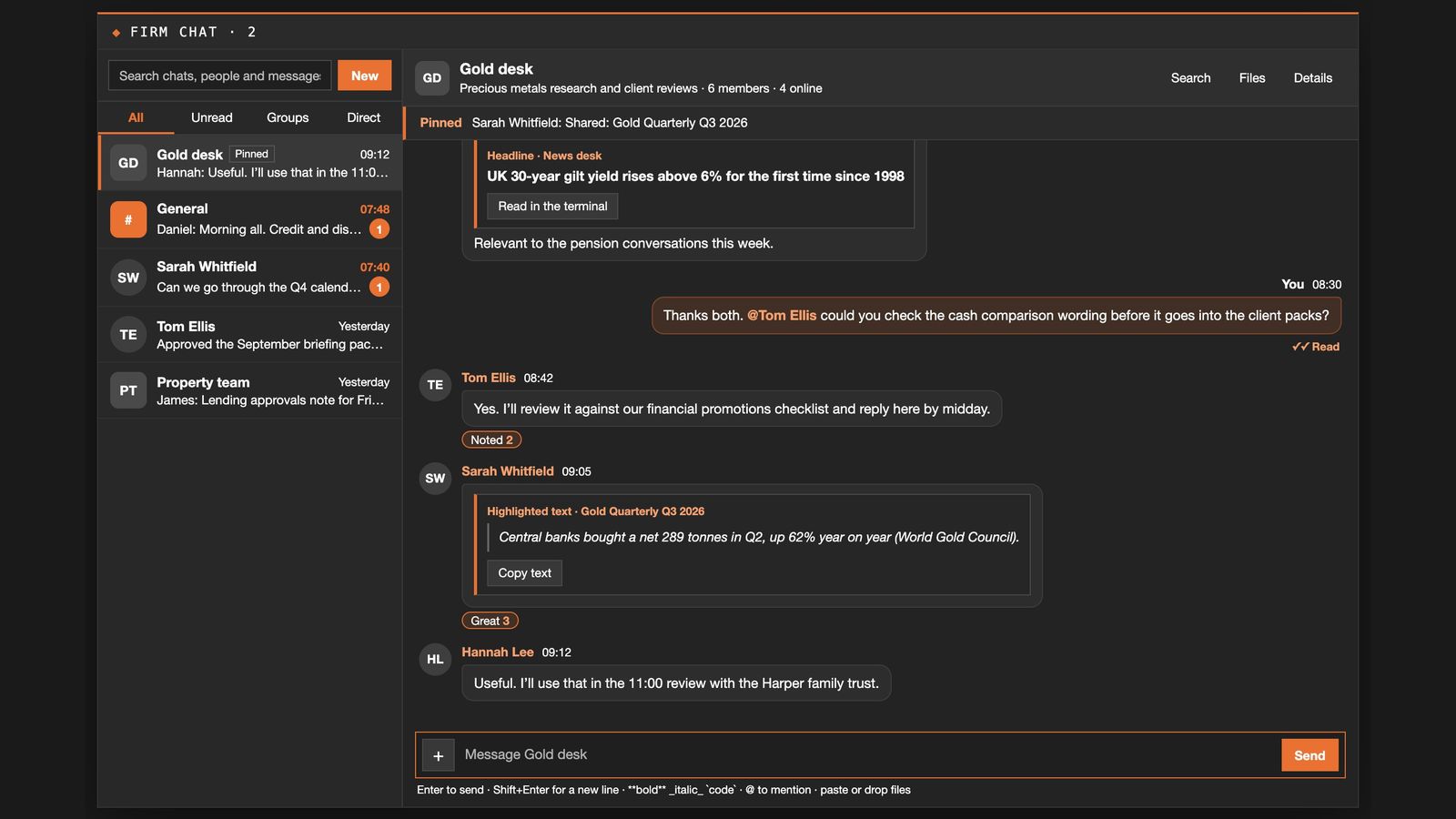The width and height of the screenshot is (1456, 819).
Task: Open chat Details
Action: coord(1313,78)
